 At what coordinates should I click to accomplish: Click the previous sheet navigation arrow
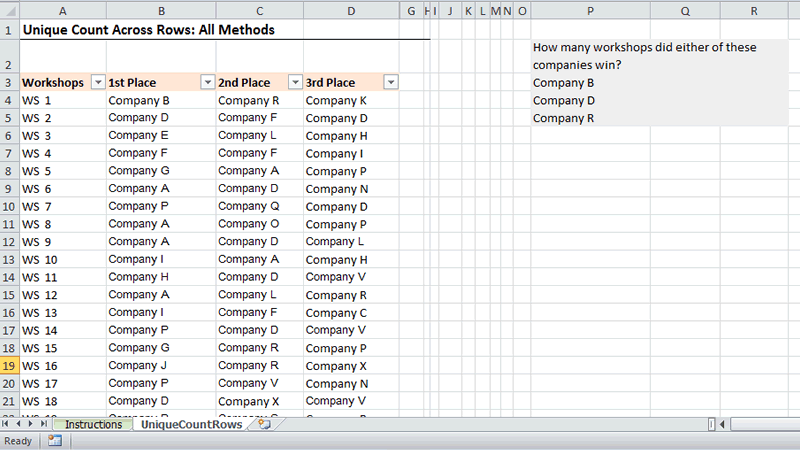pos(19,425)
